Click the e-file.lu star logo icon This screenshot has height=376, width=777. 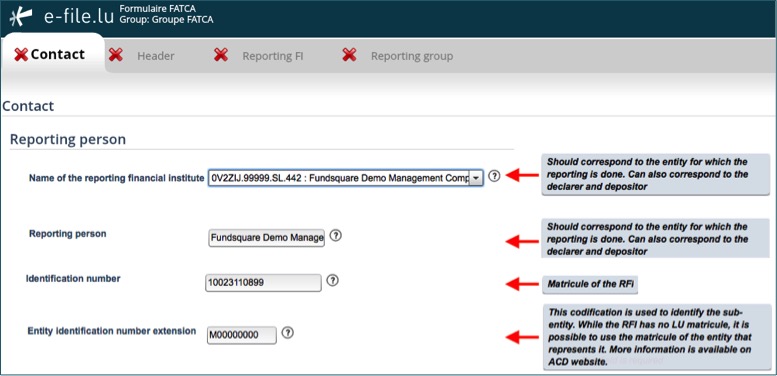21,16
